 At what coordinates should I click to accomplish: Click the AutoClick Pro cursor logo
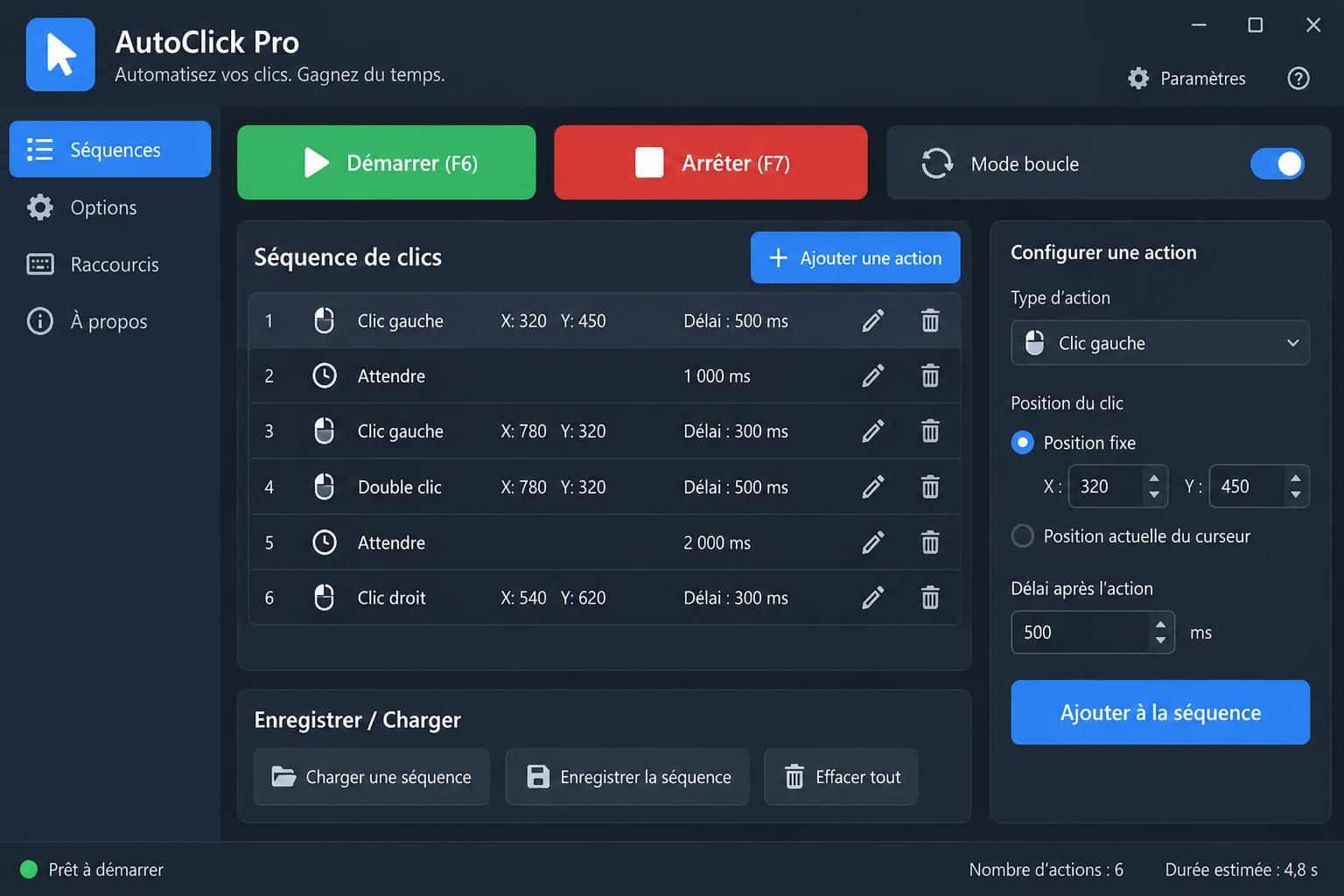coord(60,54)
